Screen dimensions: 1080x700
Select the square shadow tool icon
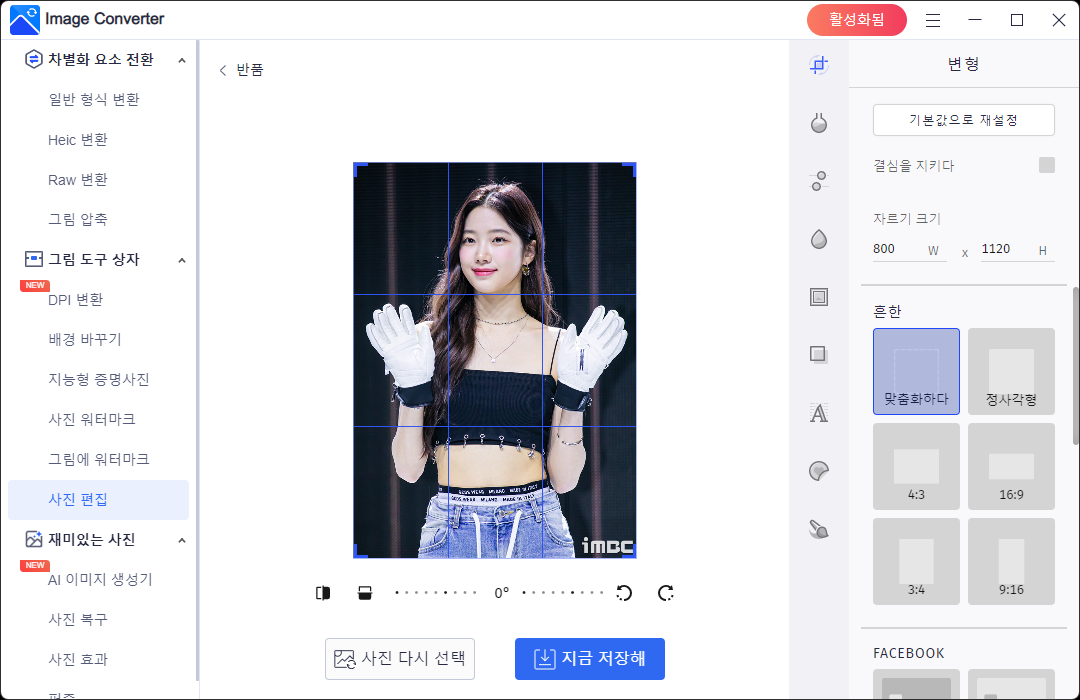(x=818, y=355)
